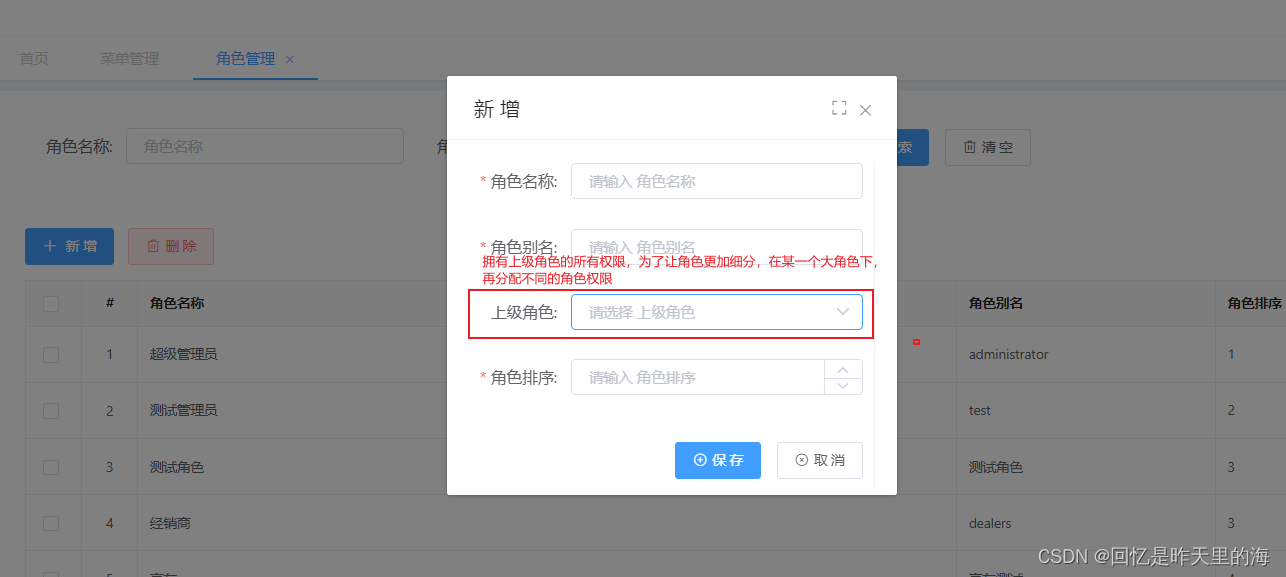Switch to the 菜单管理 tab
1286x577 pixels.
click(129, 59)
